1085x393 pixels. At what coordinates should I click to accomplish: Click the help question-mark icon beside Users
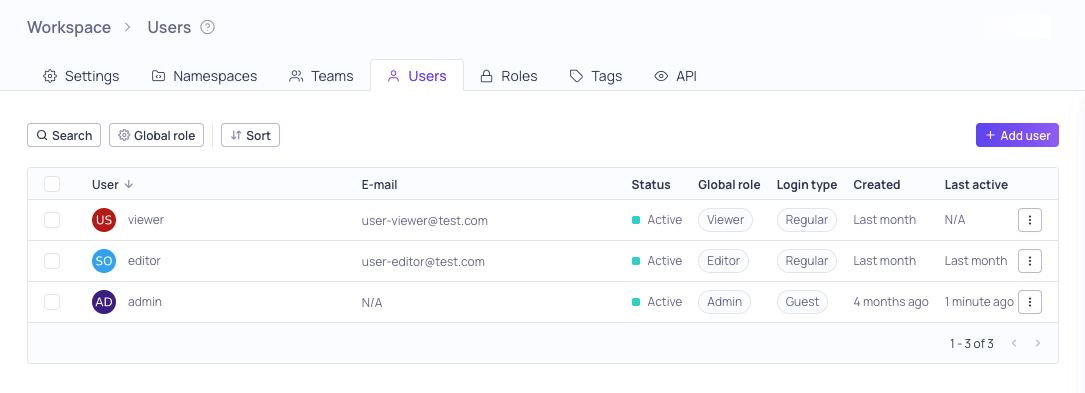tap(208, 28)
